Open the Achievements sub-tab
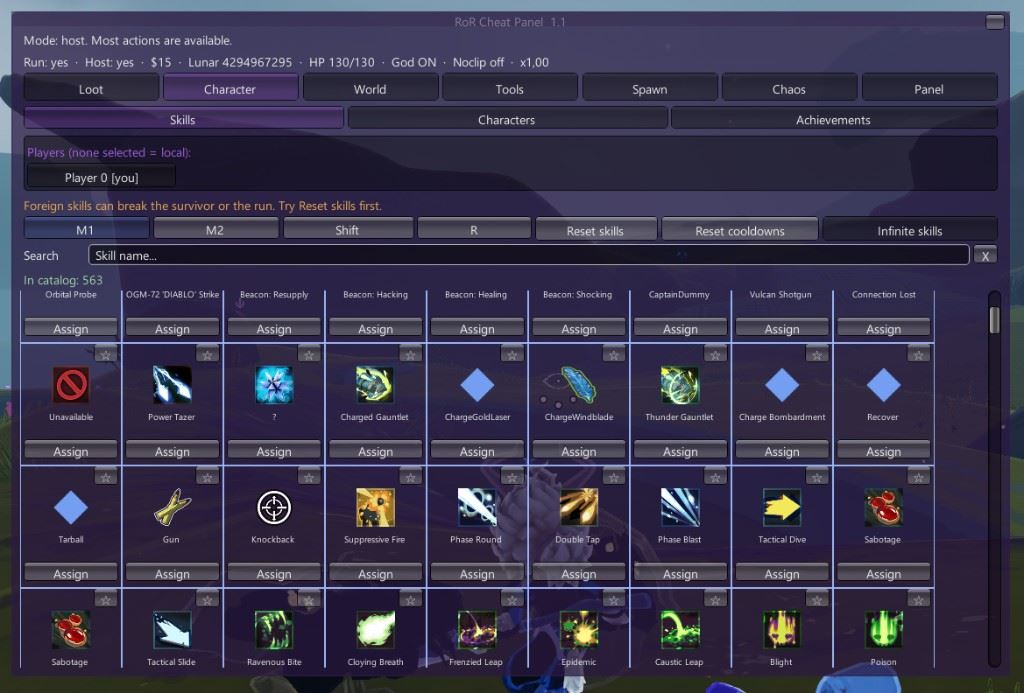Viewport: 1024px width, 693px height. 833,120
